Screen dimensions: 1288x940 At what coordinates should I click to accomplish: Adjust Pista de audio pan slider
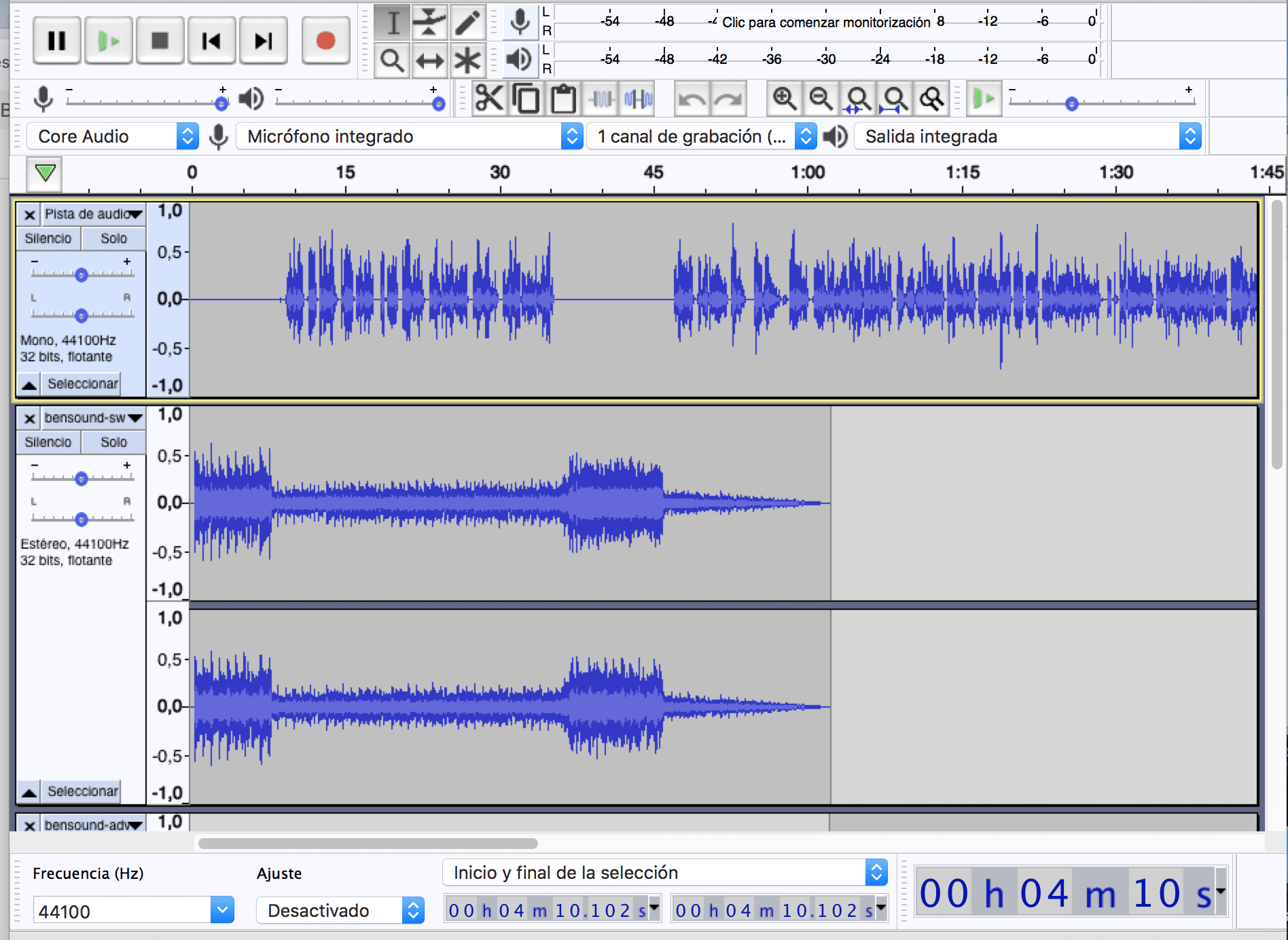82,315
